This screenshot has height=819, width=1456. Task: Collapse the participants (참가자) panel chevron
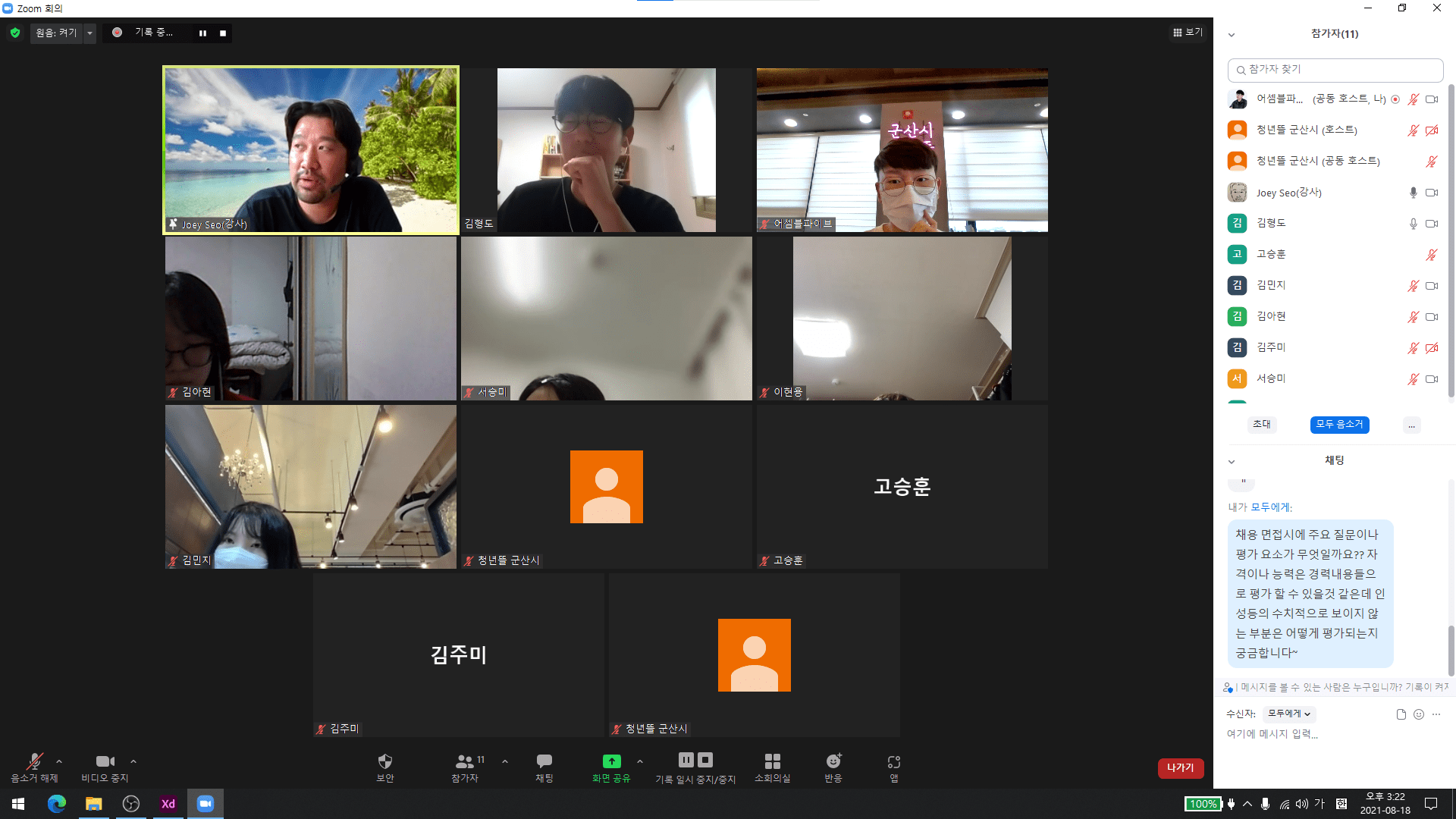[1232, 35]
